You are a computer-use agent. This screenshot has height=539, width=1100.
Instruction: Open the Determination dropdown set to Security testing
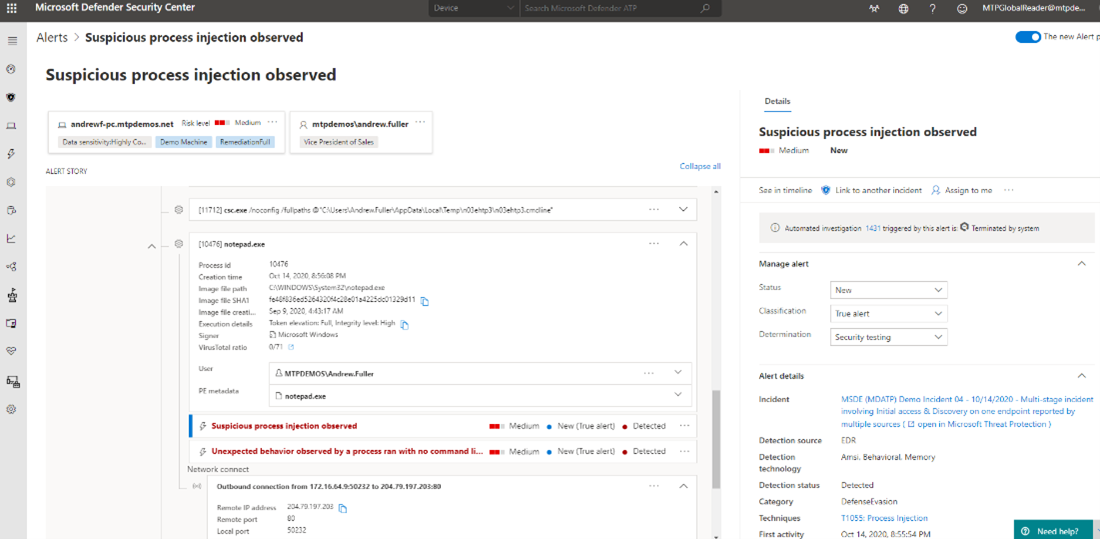[888, 337]
